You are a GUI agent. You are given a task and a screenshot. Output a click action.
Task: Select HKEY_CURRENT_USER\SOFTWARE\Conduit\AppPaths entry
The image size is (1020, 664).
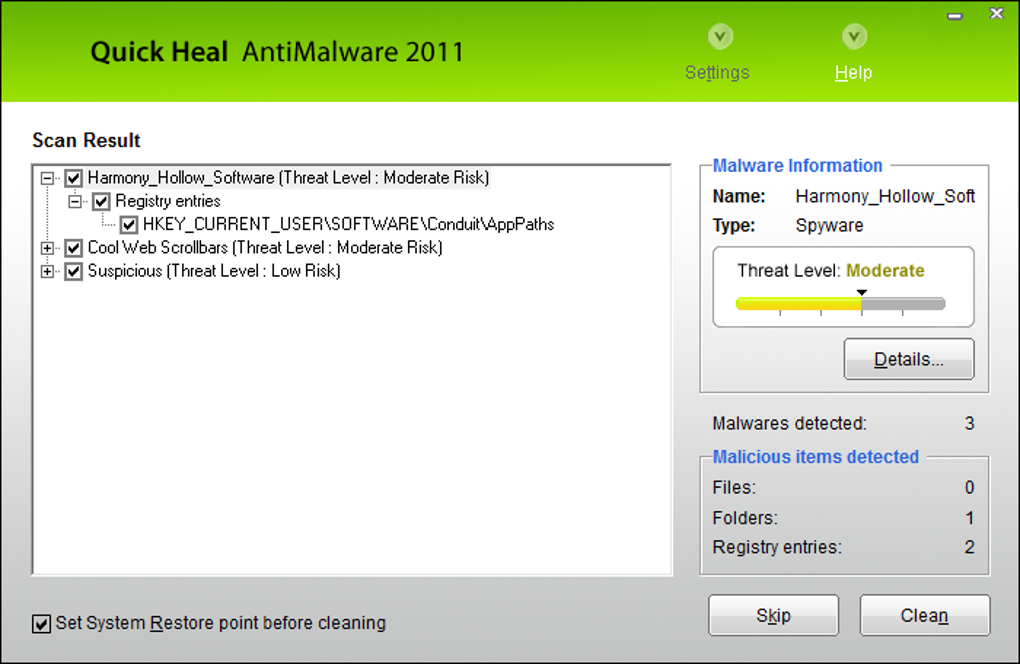coord(349,224)
